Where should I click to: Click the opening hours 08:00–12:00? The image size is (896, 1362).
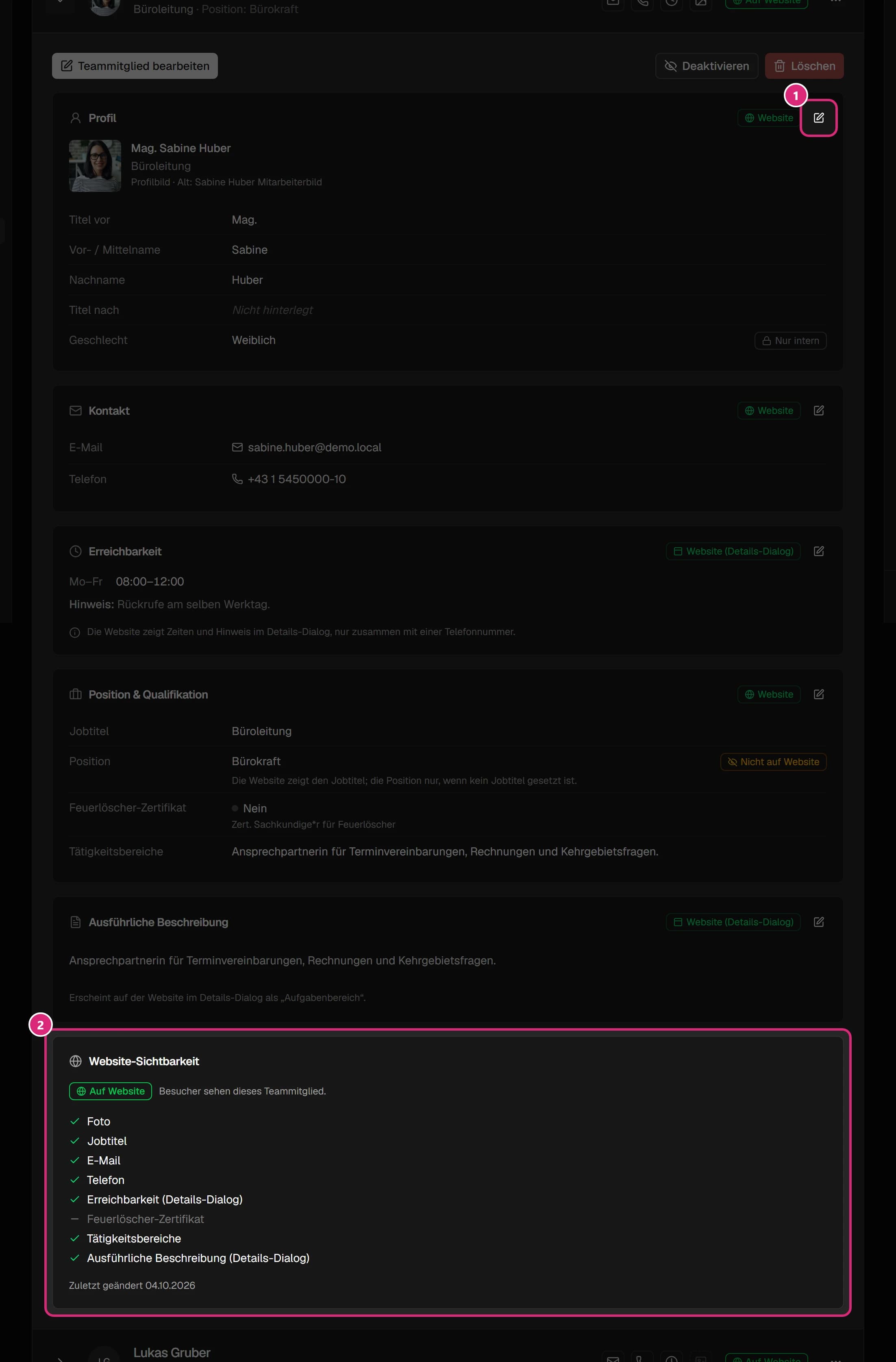coord(150,581)
